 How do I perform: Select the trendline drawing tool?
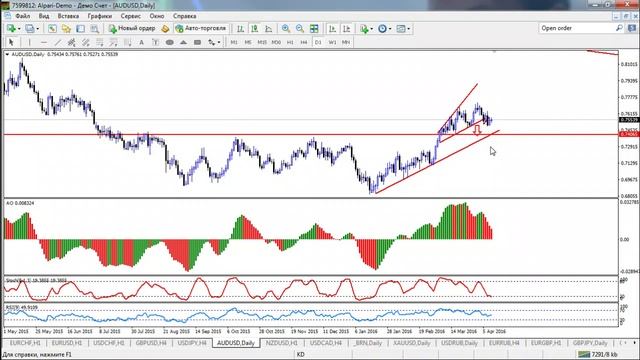(x=58, y=42)
